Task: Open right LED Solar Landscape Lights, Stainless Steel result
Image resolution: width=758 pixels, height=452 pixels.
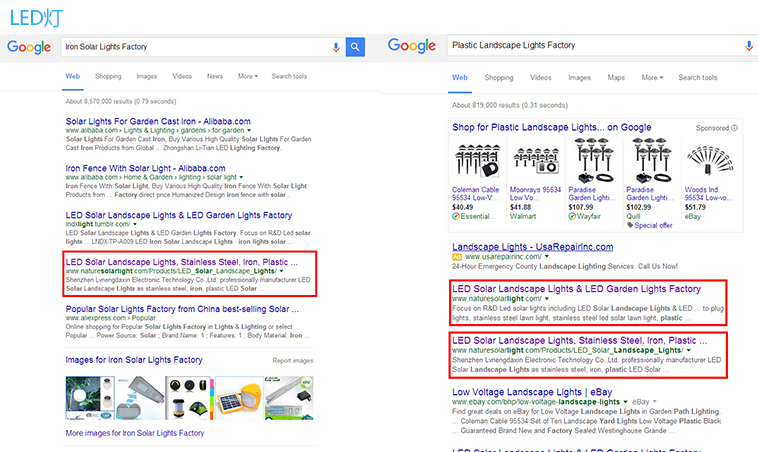Action: [x=580, y=340]
